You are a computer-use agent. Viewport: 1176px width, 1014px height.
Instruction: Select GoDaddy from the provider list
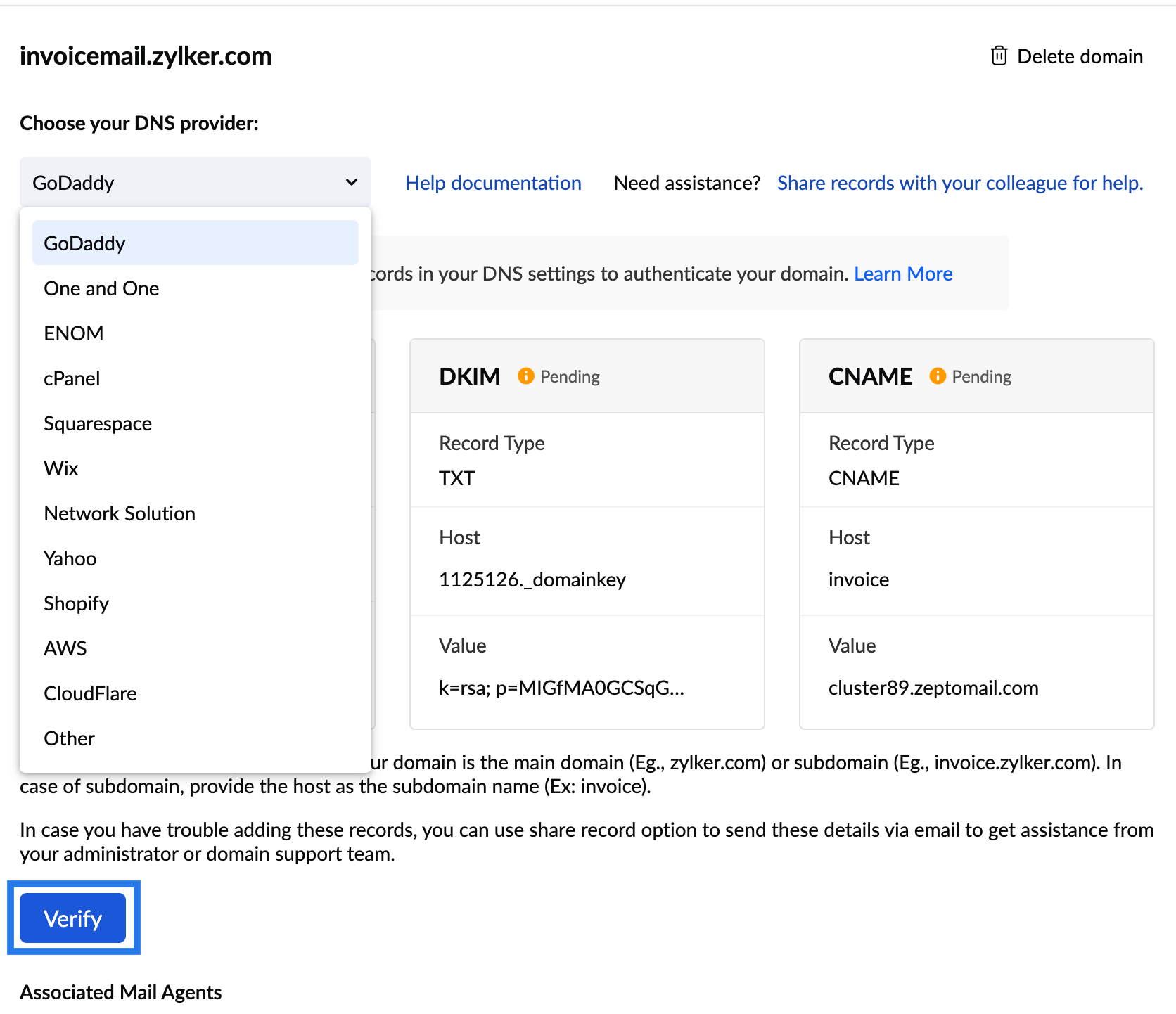(x=84, y=243)
